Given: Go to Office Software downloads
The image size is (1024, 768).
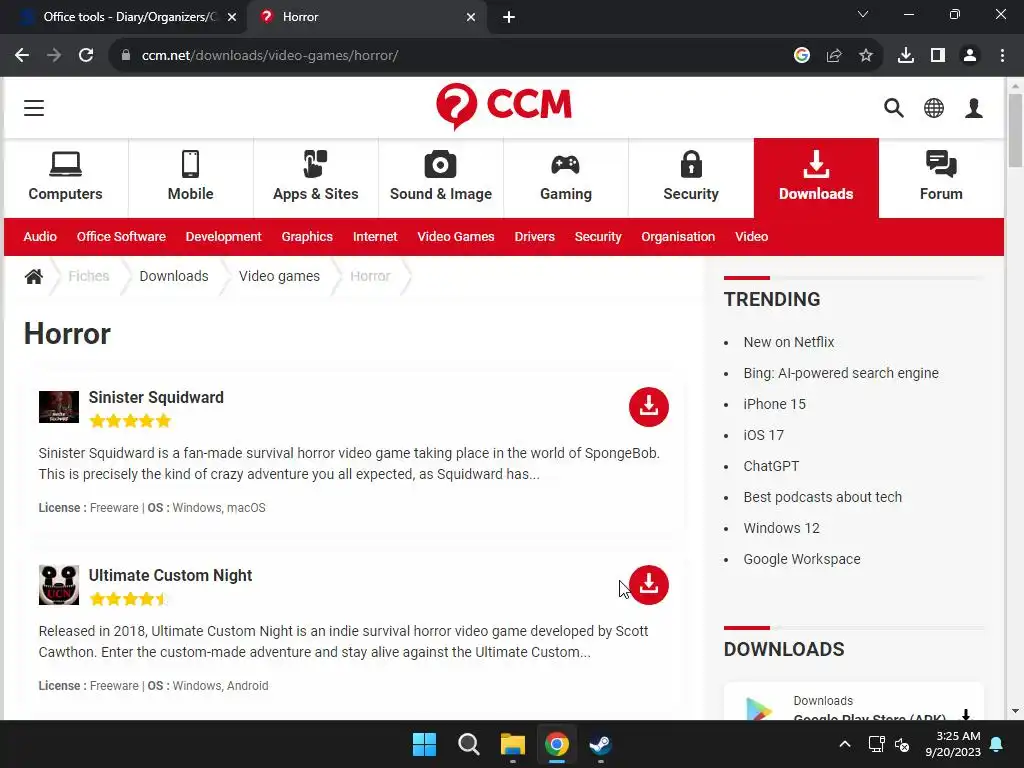Looking at the screenshot, I should [121, 236].
